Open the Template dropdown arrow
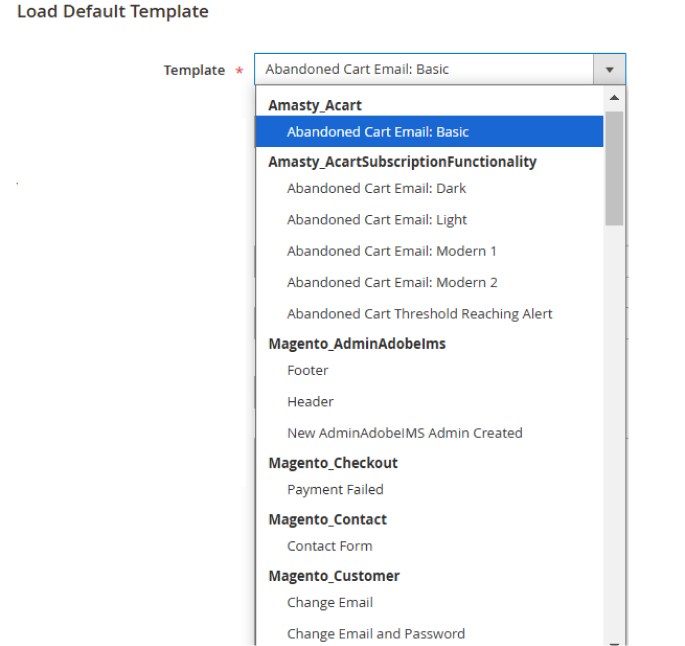The height and width of the screenshot is (646, 685). click(x=609, y=69)
